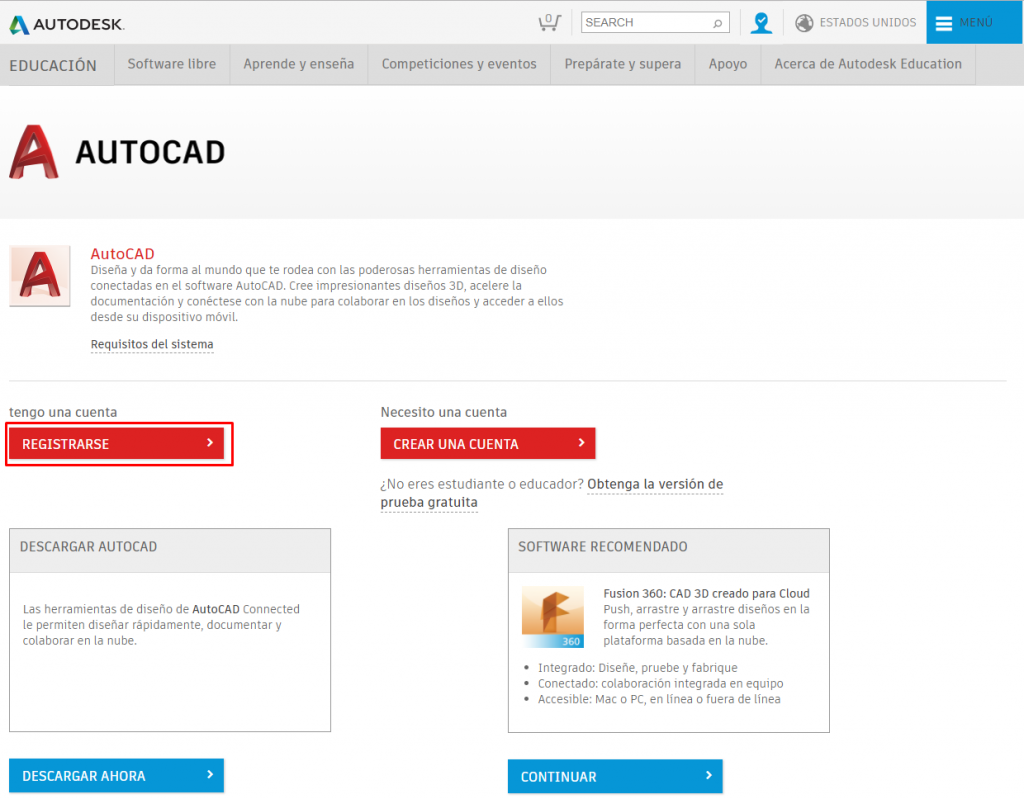Click Fusion 360: CAD 3D creado para Cloud
This screenshot has height=799, width=1024.
pyautogui.click(x=706, y=593)
